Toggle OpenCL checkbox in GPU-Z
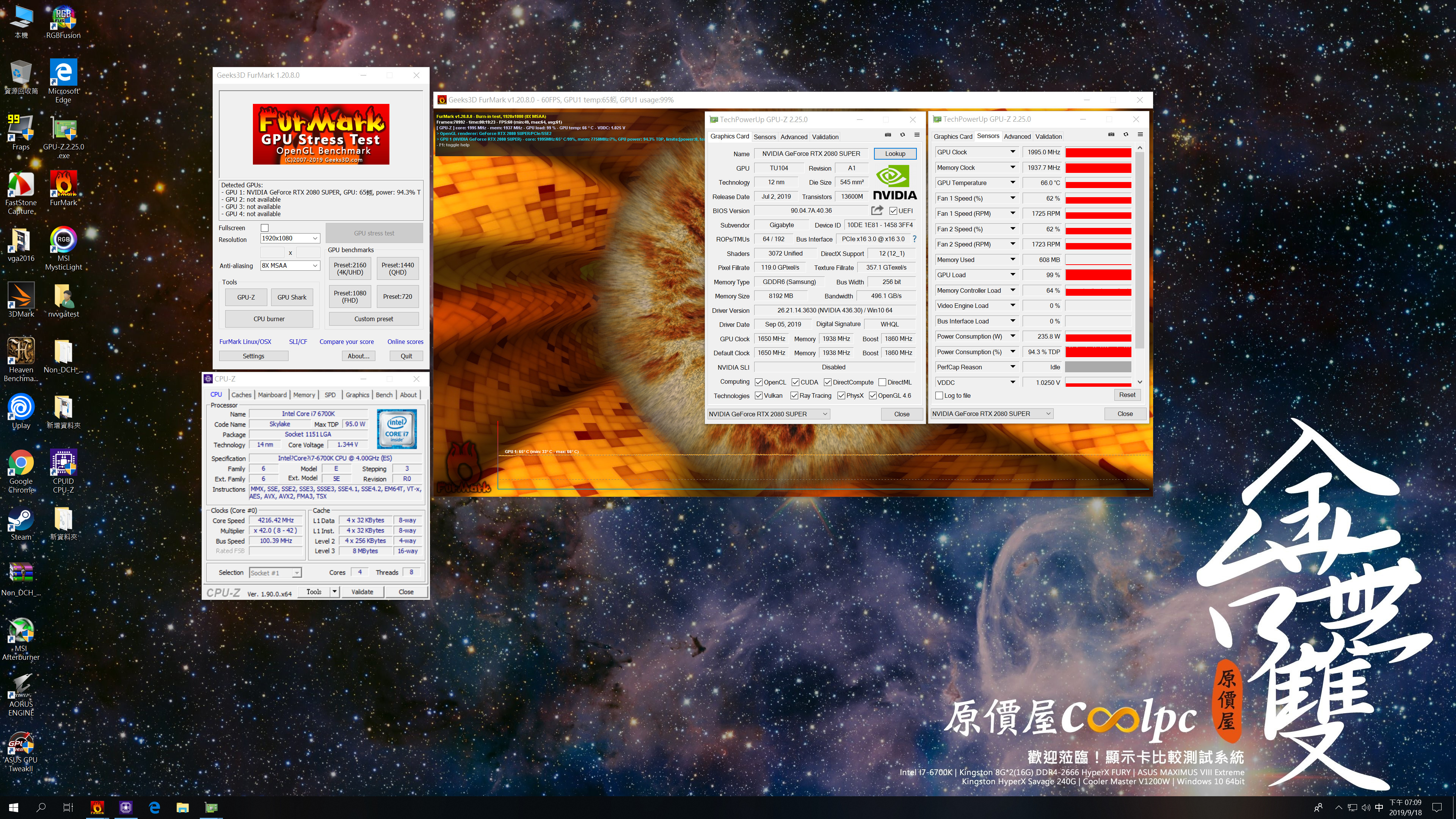 pos(759,382)
